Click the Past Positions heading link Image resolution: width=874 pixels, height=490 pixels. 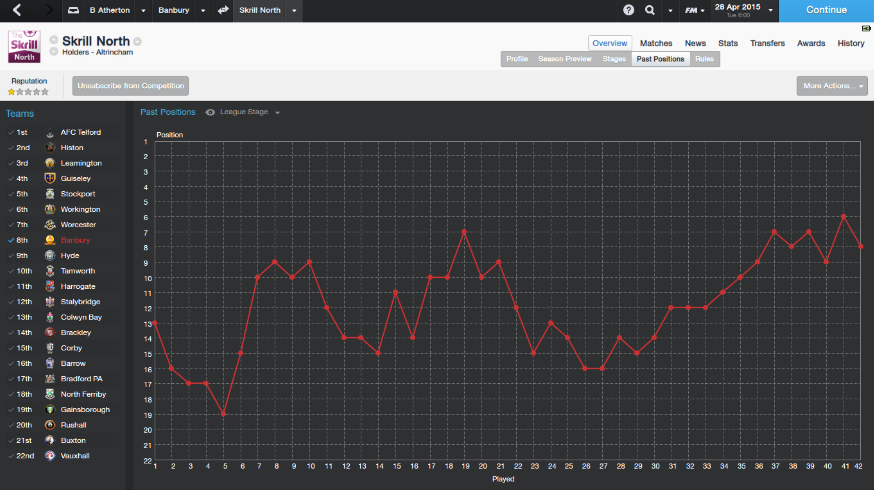[x=168, y=112]
